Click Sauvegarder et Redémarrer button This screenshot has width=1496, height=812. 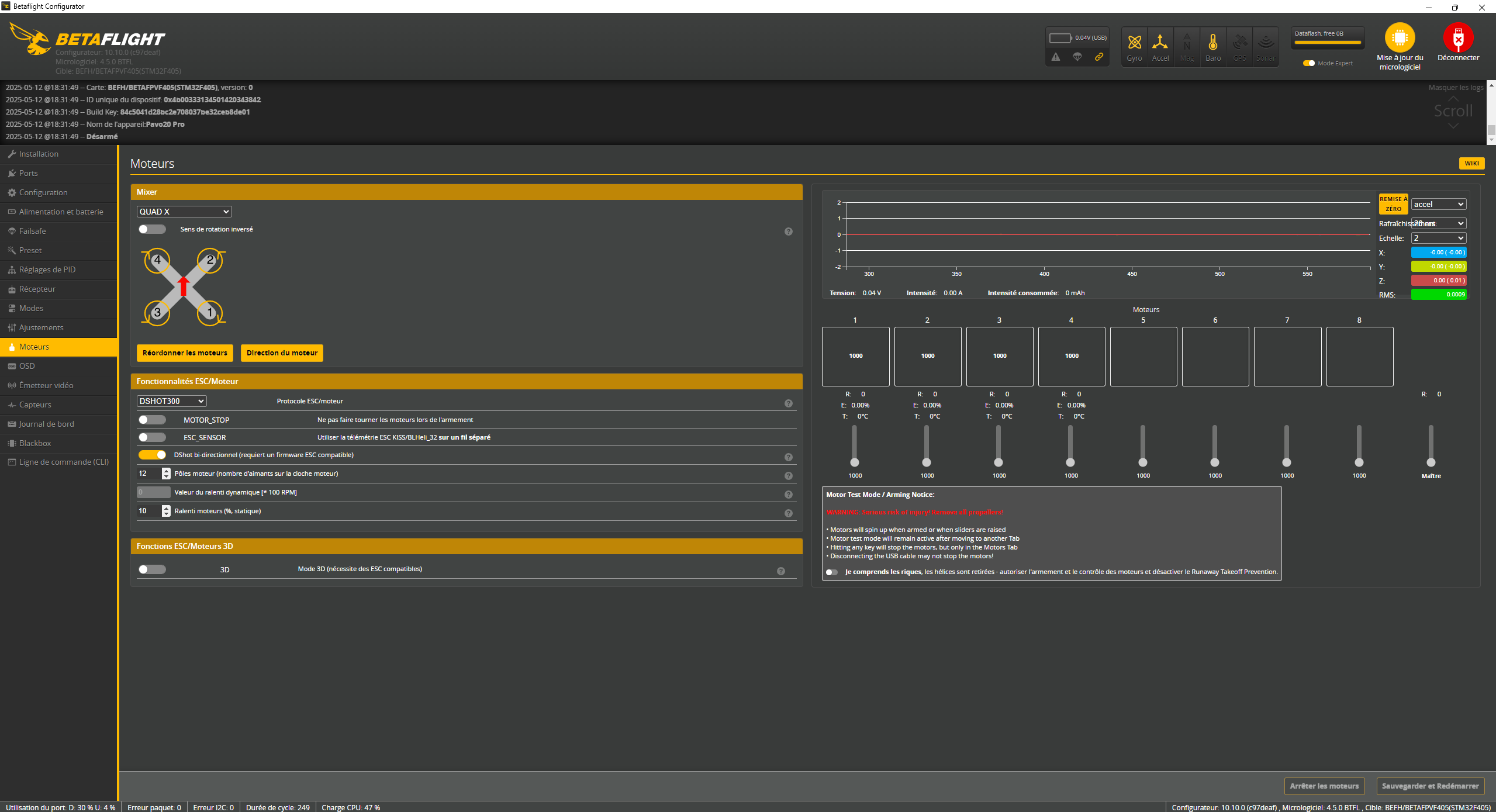pyautogui.click(x=1430, y=786)
